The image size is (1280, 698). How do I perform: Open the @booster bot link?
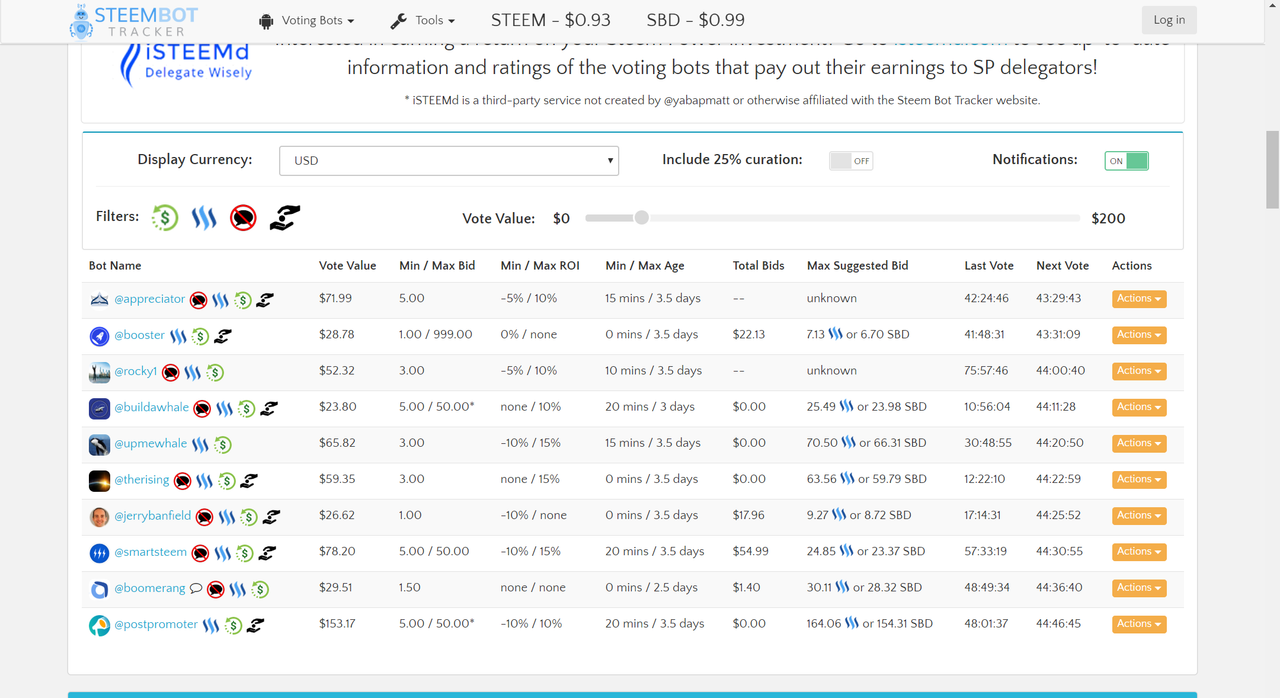tap(139, 335)
